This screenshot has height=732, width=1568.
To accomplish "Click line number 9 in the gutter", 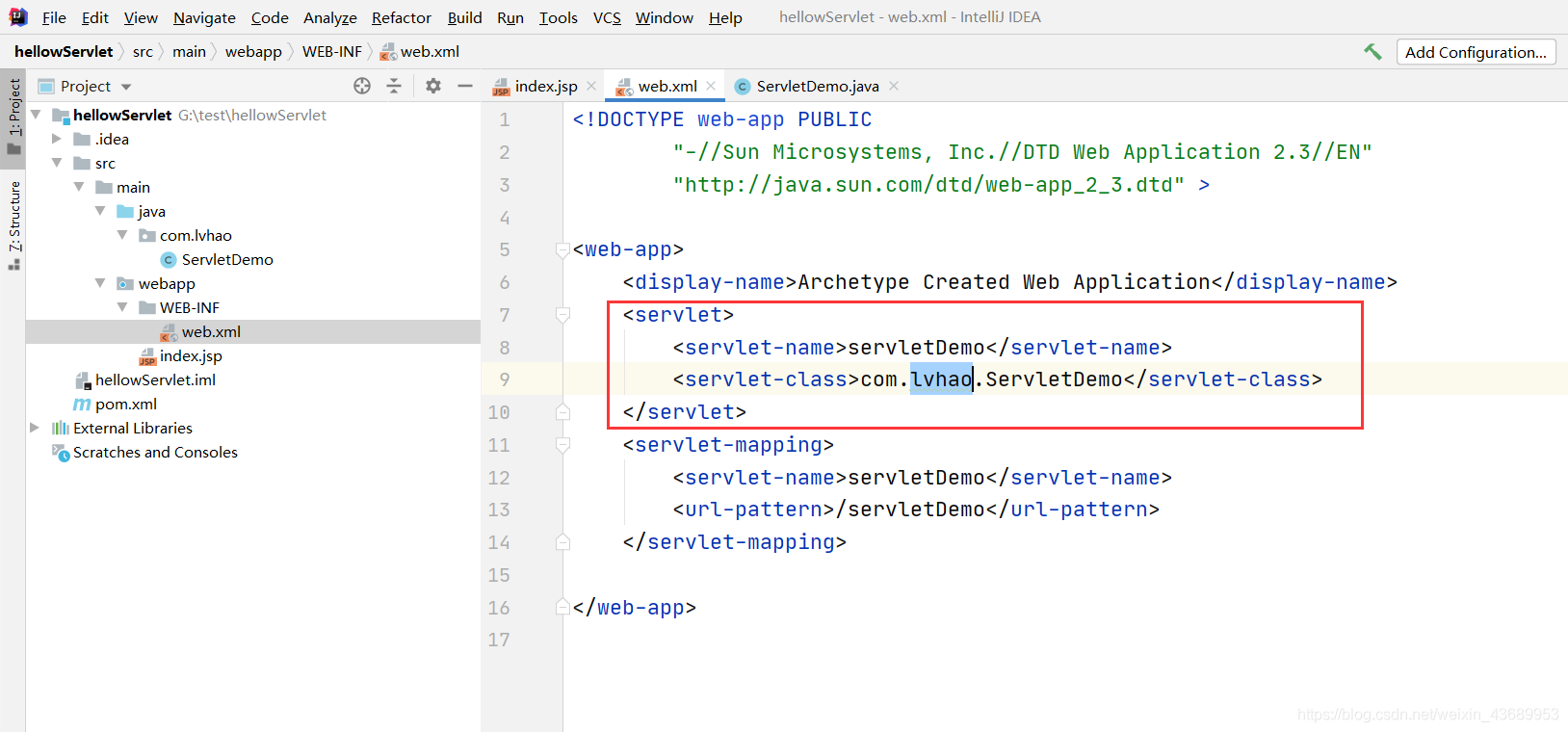I will tap(505, 379).
